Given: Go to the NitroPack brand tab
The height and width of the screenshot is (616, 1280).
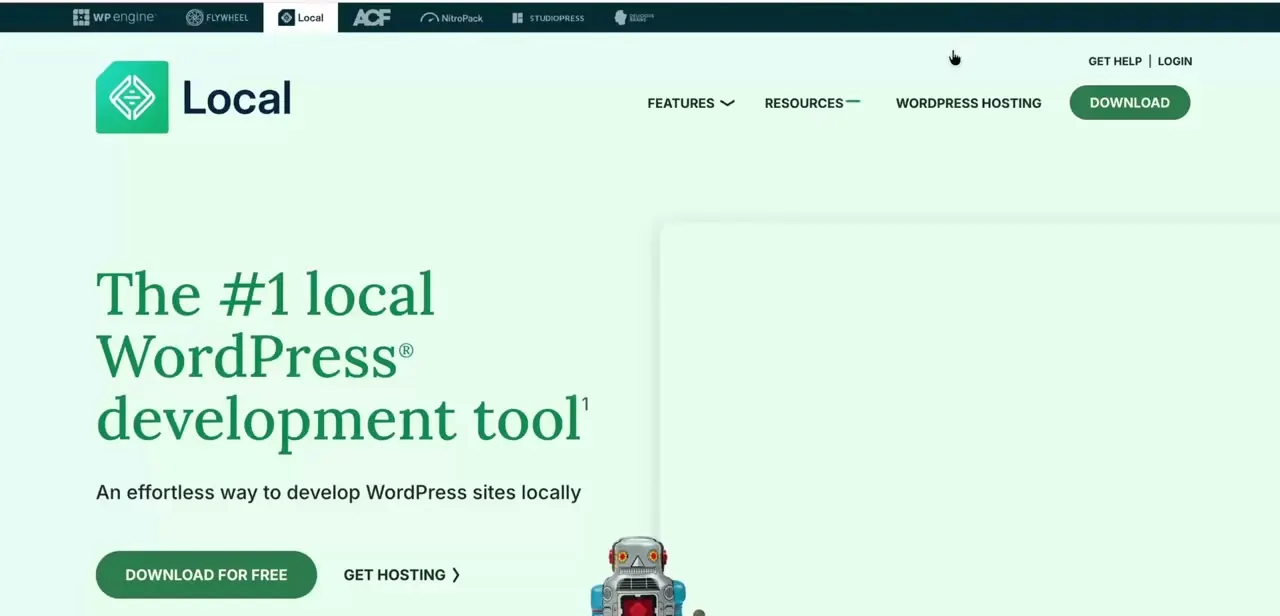Looking at the screenshot, I should click(x=451, y=17).
